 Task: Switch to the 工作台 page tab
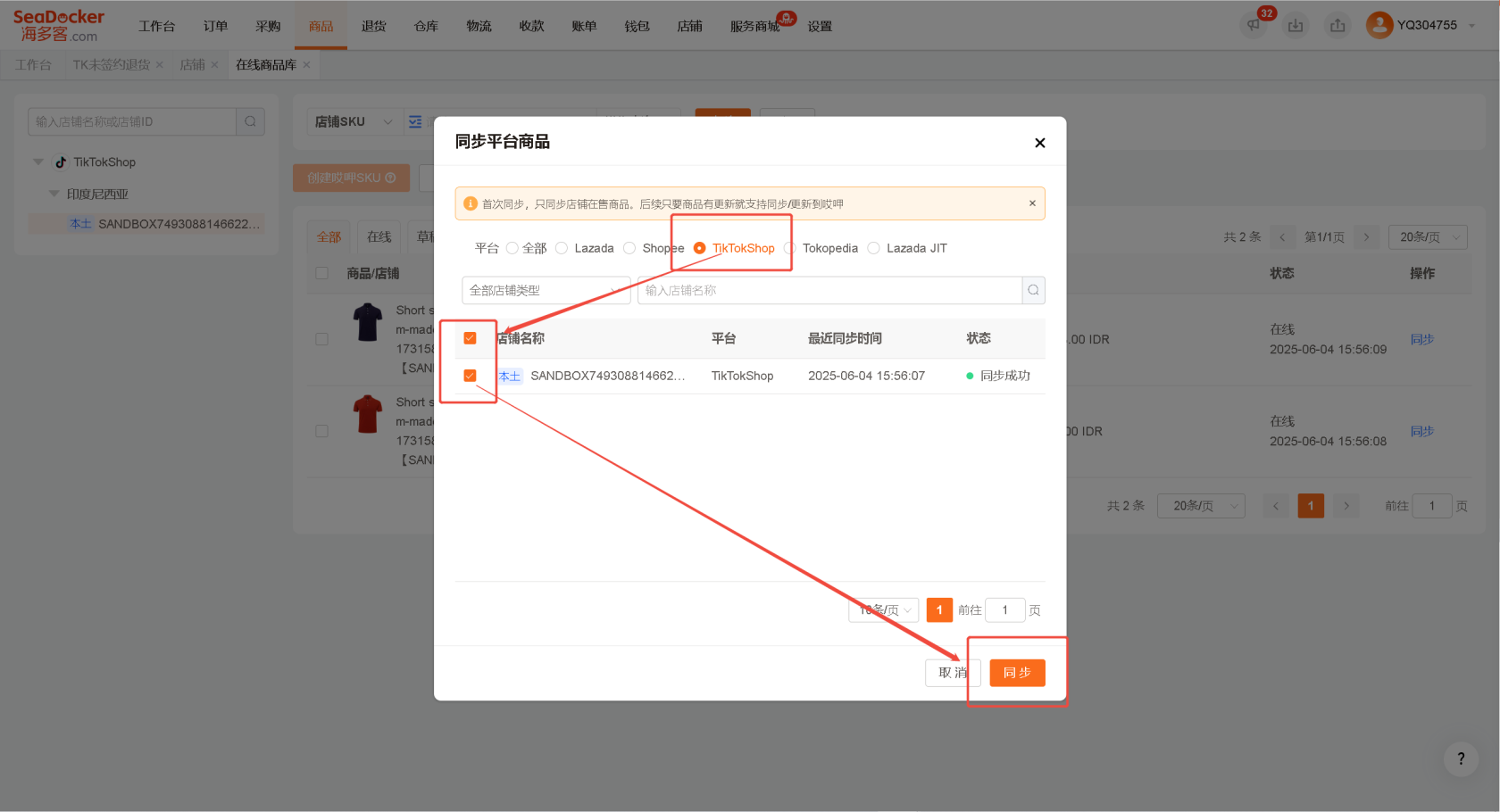33,65
